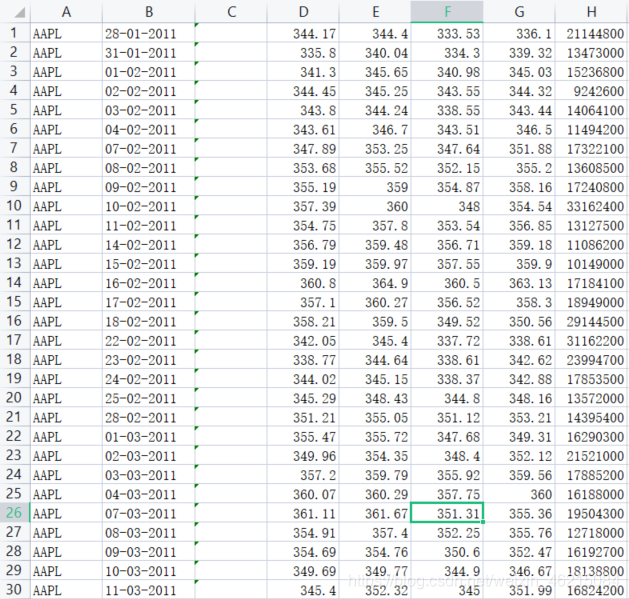Click volume cell 9242600
Image resolution: width=629 pixels, height=599 pixels.
(592, 90)
